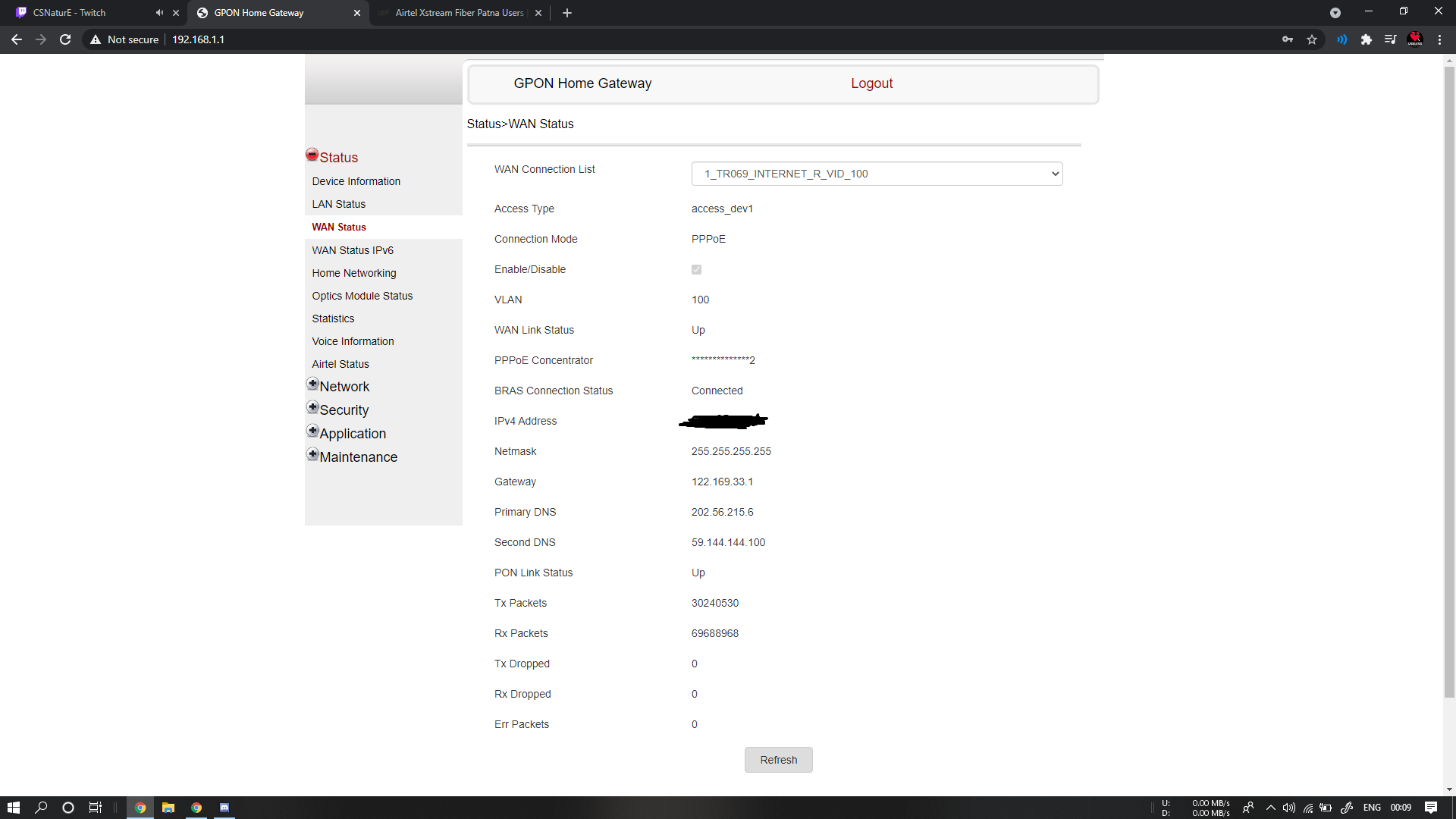Image resolution: width=1456 pixels, height=819 pixels.
Task: Click the Refresh button
Action: click(x=778, y=760)
